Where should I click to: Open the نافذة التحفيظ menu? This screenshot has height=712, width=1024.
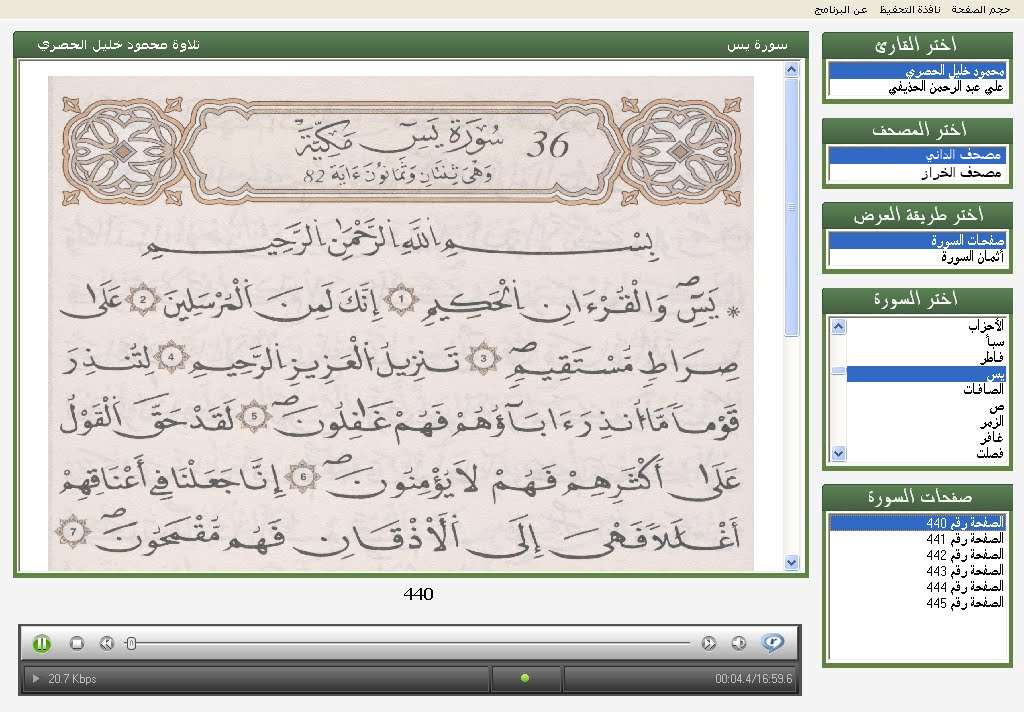click(910, 10)
